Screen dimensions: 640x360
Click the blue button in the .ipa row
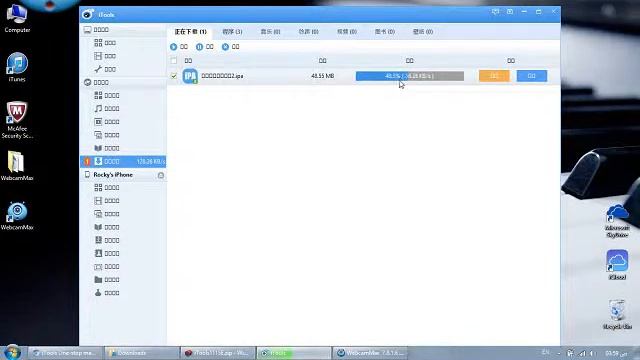tap(532, 76)
